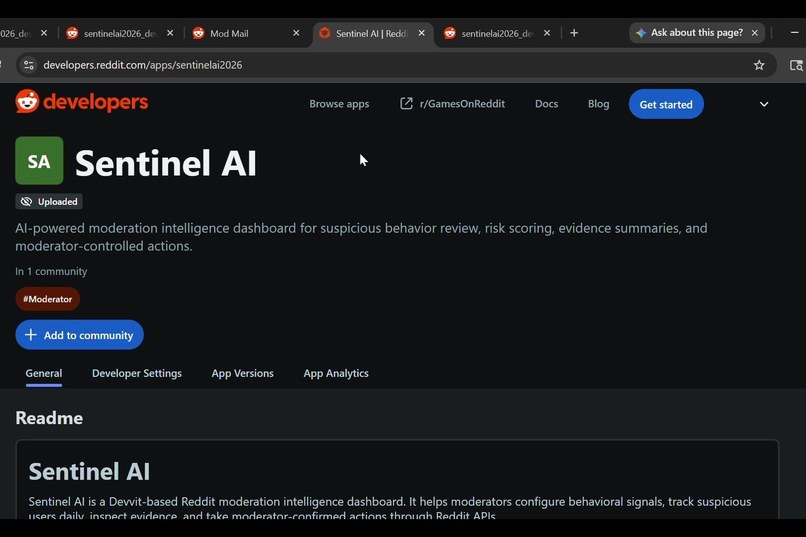Open the App Analytics tab
This screenshot has width=806, height=537.
336,374
